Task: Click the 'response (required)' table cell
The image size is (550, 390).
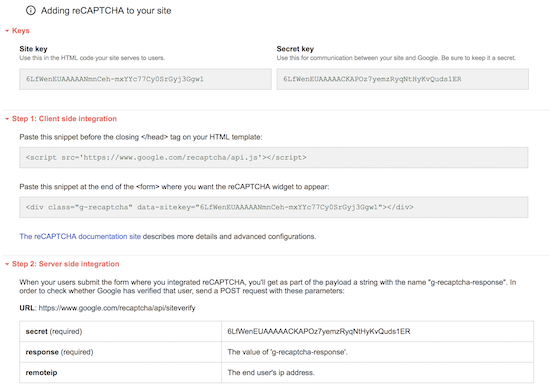Action: pyautogui.click(x=120, y=352)
